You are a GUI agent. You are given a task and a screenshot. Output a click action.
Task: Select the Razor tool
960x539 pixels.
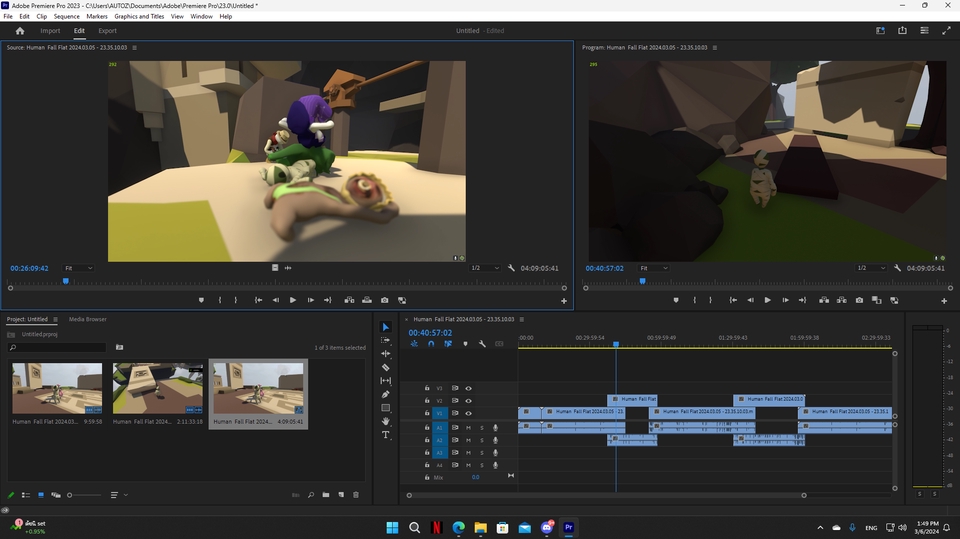[x=386, y=367]
